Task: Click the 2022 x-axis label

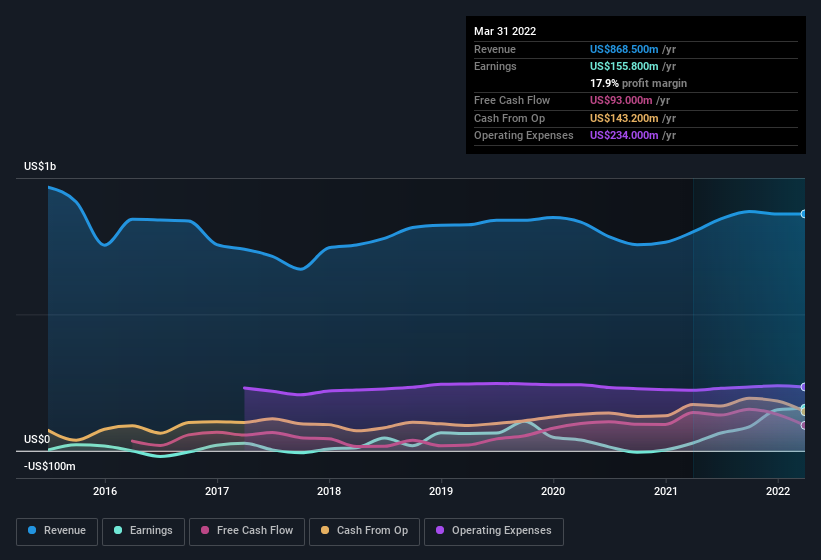Action: coord(778,491)
